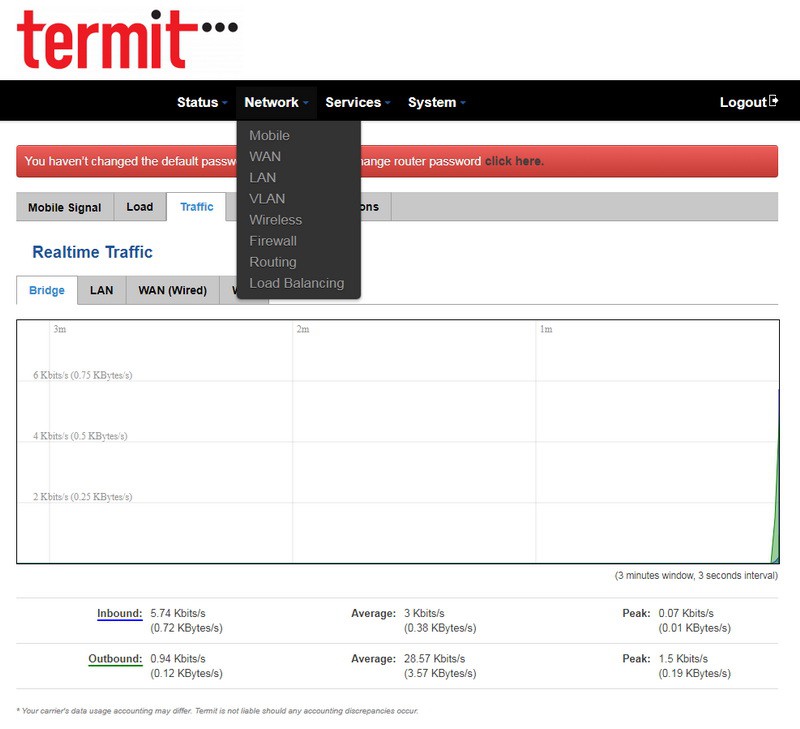800x729 pixels.
Task: Switch to the Mobile Signal tab
Action: (64, 207)
